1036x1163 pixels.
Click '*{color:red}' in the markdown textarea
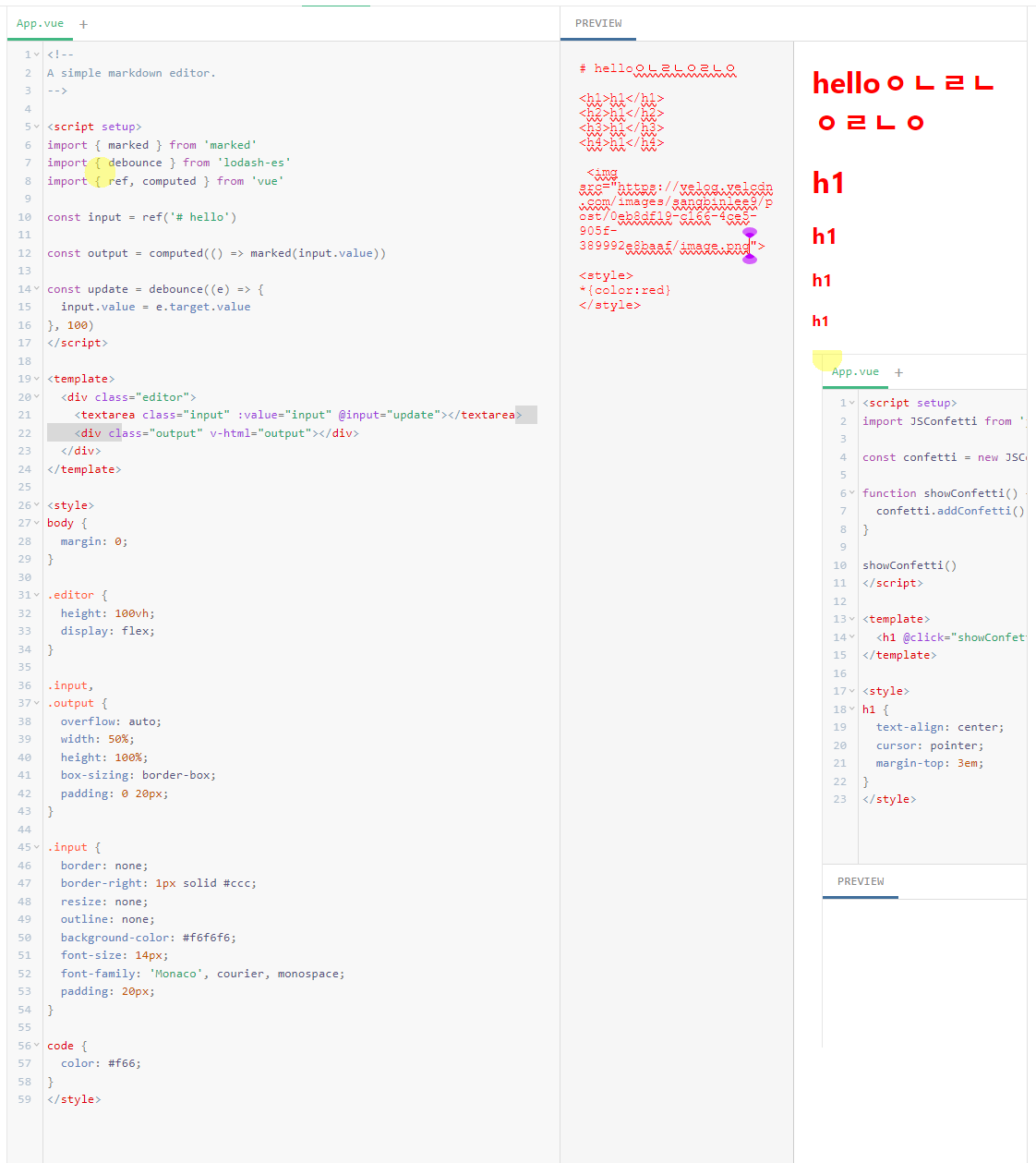point(625,290)
